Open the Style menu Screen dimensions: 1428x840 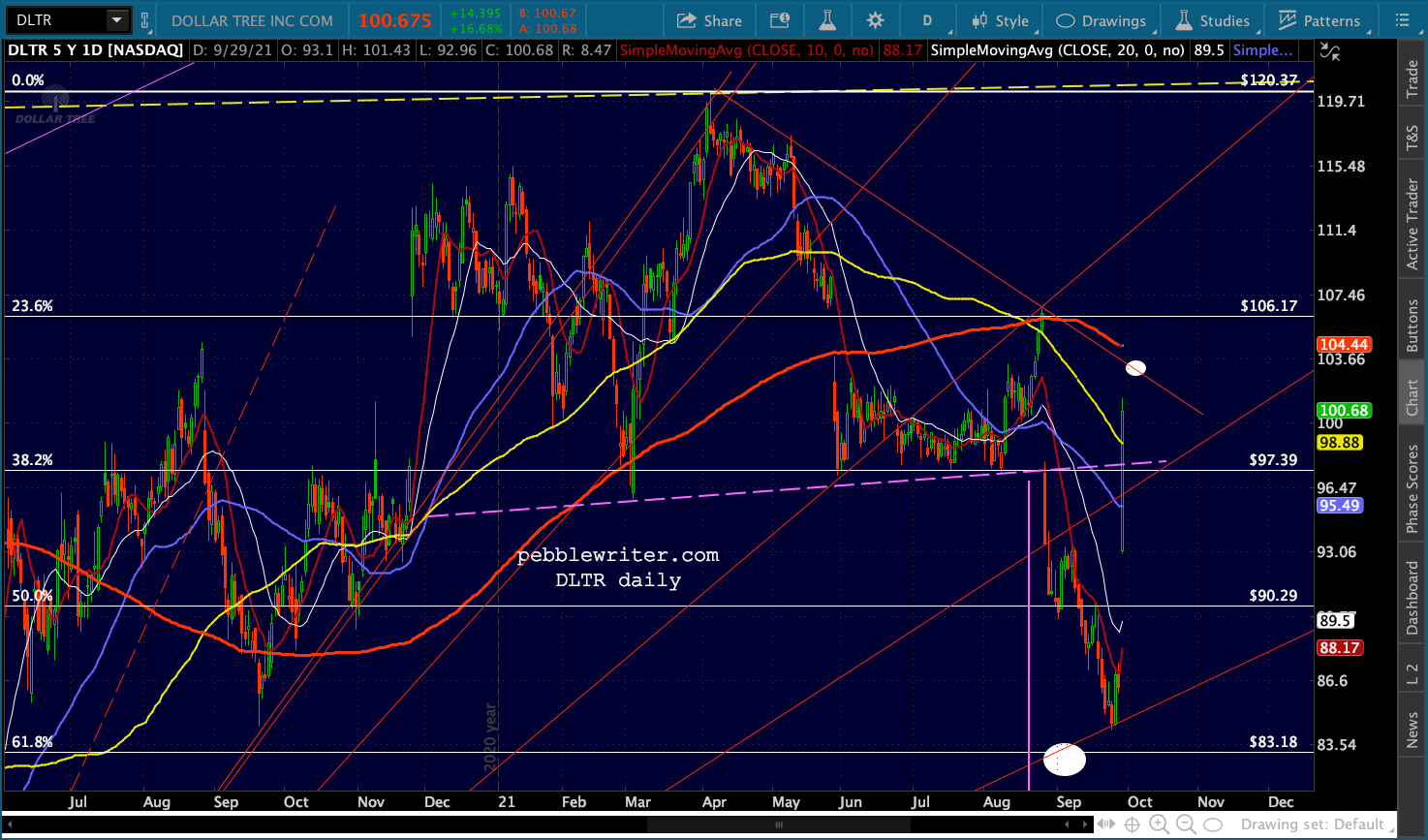1001,20
